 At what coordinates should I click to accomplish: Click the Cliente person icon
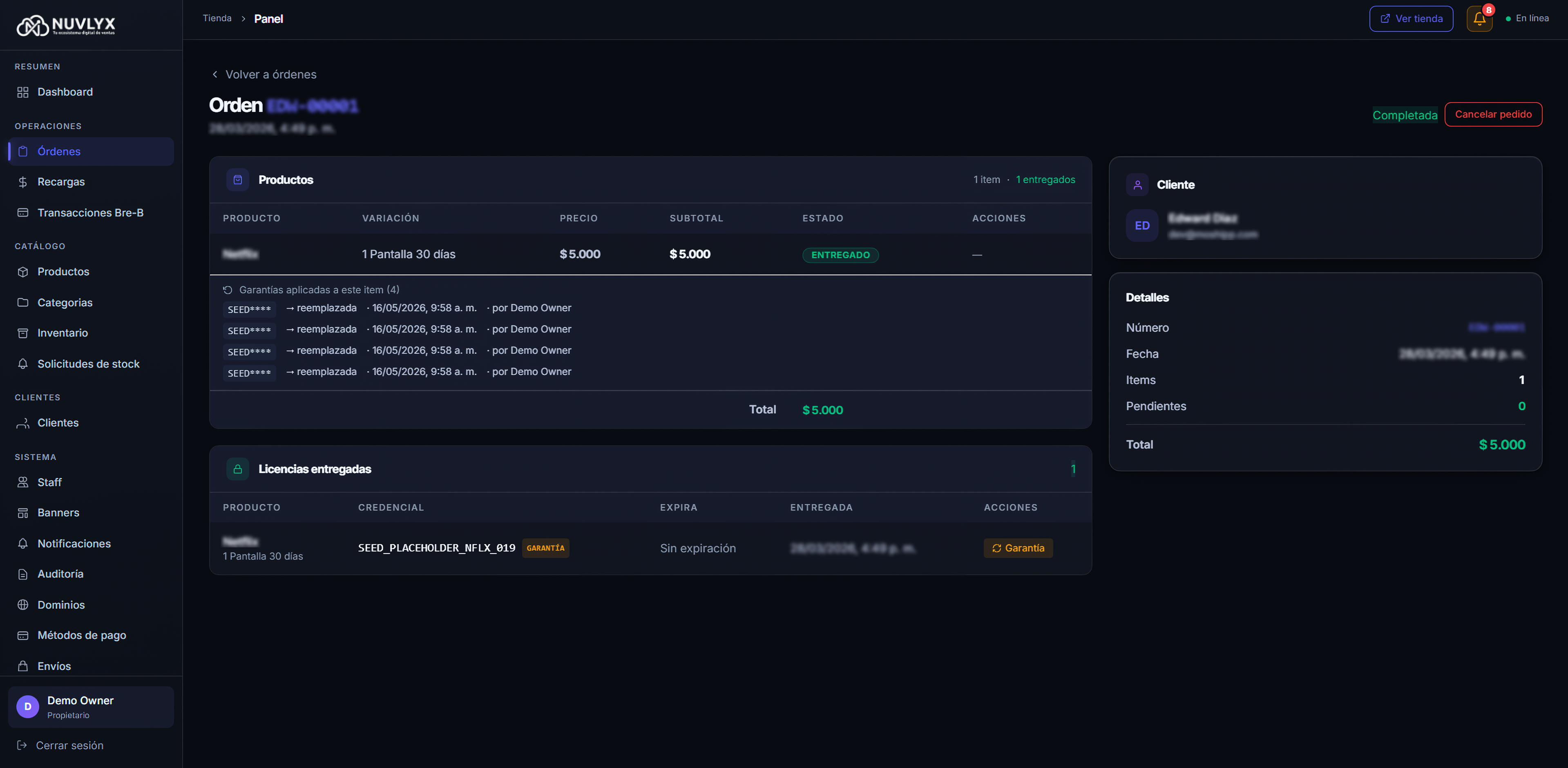(1137, 185)
